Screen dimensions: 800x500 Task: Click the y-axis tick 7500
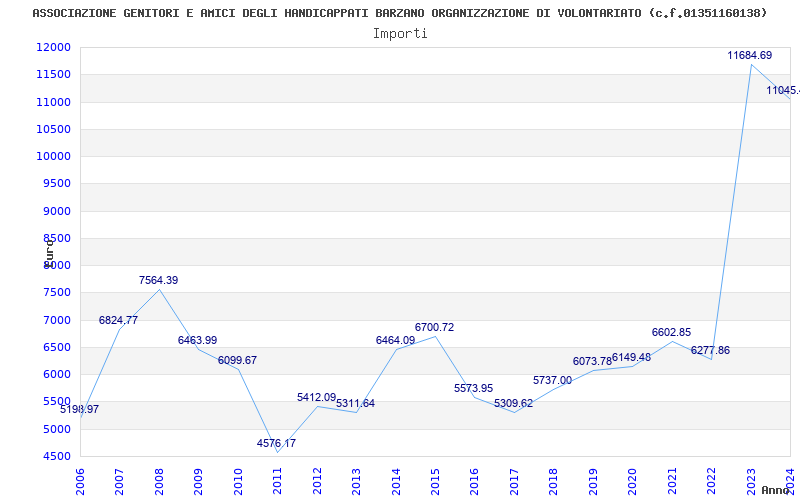coord(57,293)
